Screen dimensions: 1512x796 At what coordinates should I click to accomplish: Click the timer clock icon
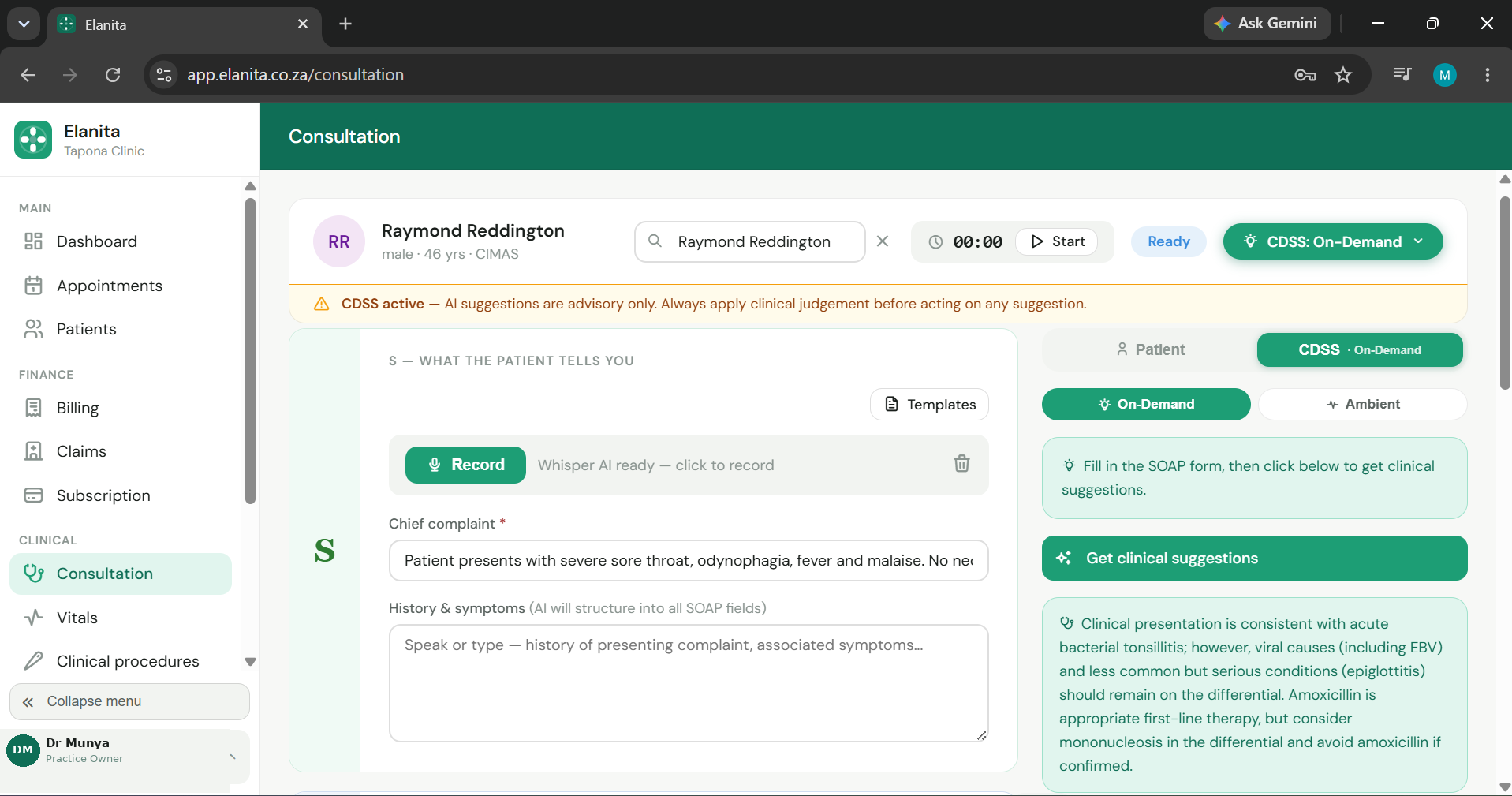click(935, 242)
